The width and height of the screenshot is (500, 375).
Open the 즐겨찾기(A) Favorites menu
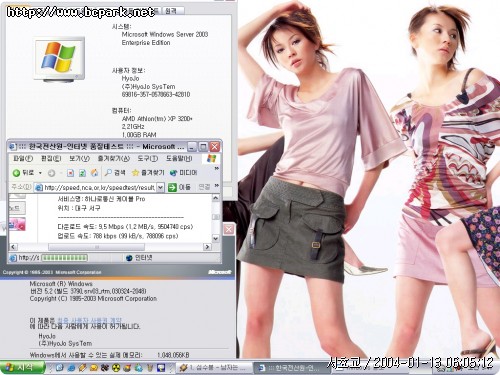(113, 158)
